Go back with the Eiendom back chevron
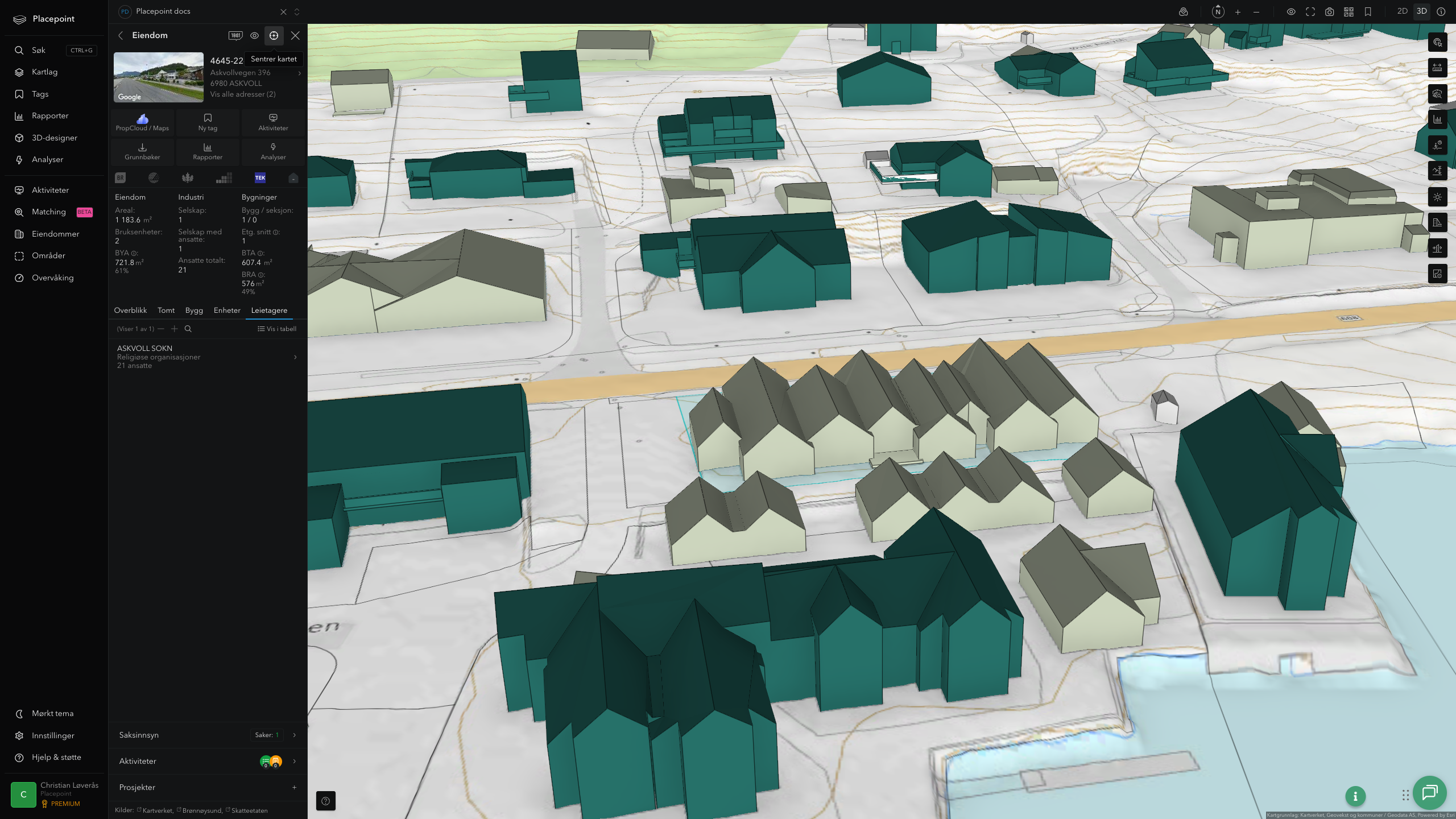Viewport: 1456px width, 819px height. tap(121, 35)
